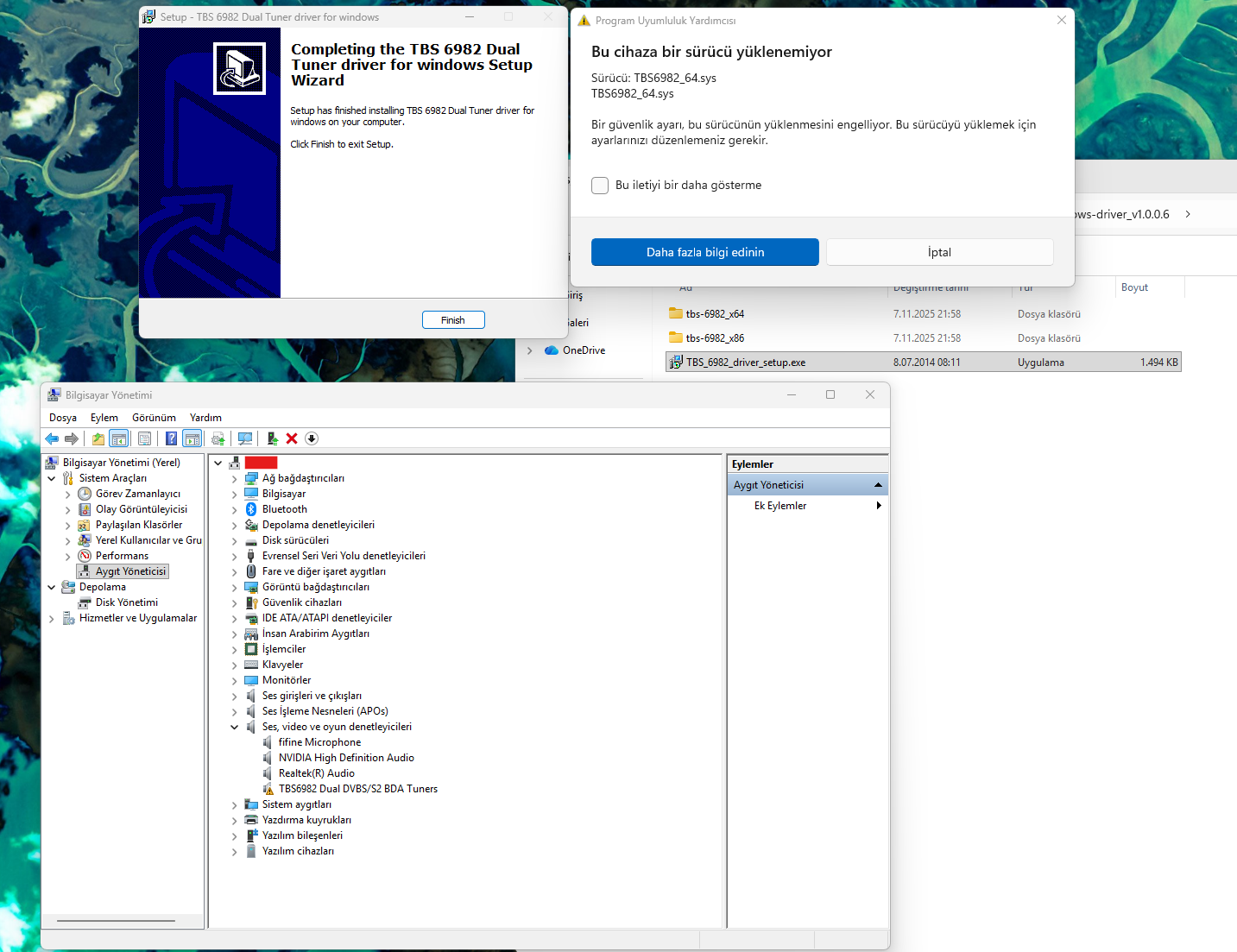Click the tbs-6982_x64 folder icon in File Explorer
Screen dimensions: 1237x952
(x=676, y=313)
